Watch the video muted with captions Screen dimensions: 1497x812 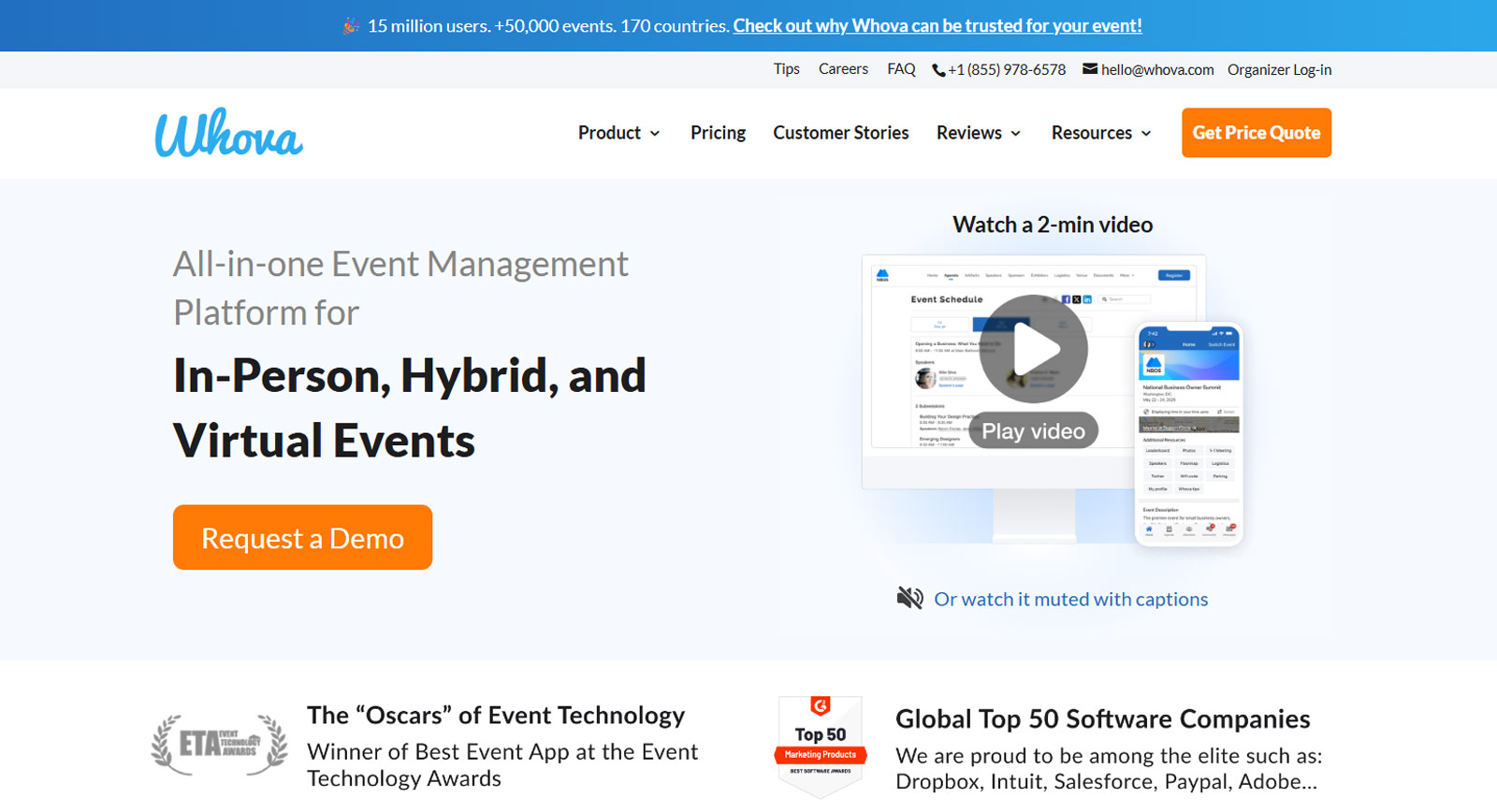point(1070,600)
